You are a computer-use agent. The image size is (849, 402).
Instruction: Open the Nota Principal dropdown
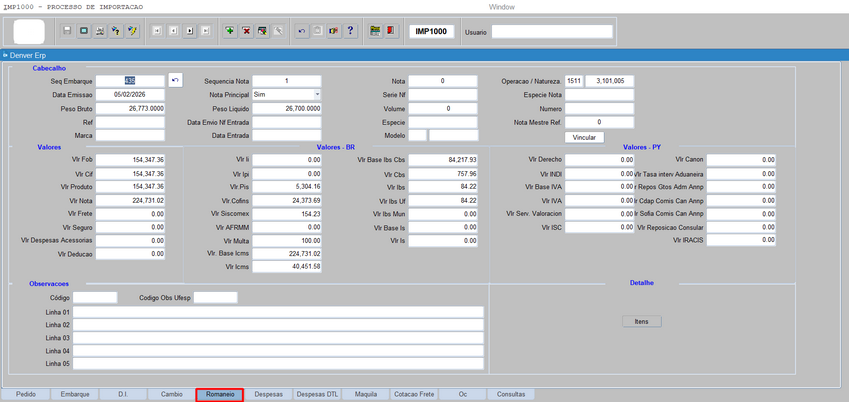[317, 94]
